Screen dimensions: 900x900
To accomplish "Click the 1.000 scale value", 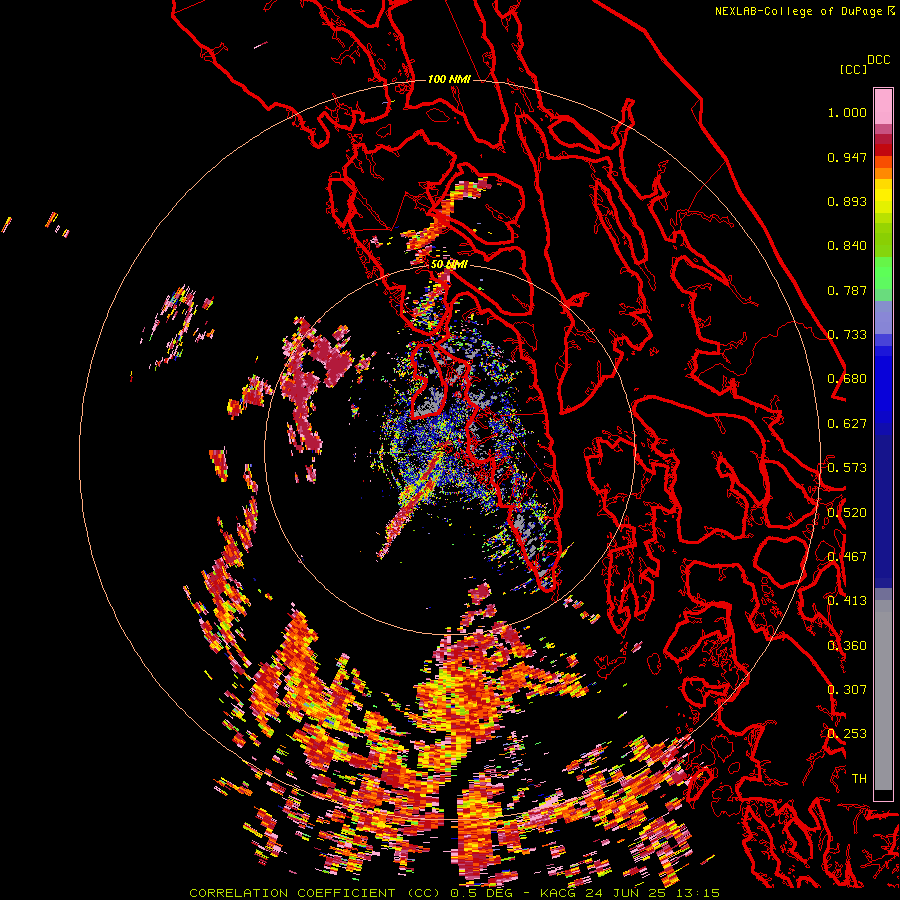I will click(x=847, y=112).
